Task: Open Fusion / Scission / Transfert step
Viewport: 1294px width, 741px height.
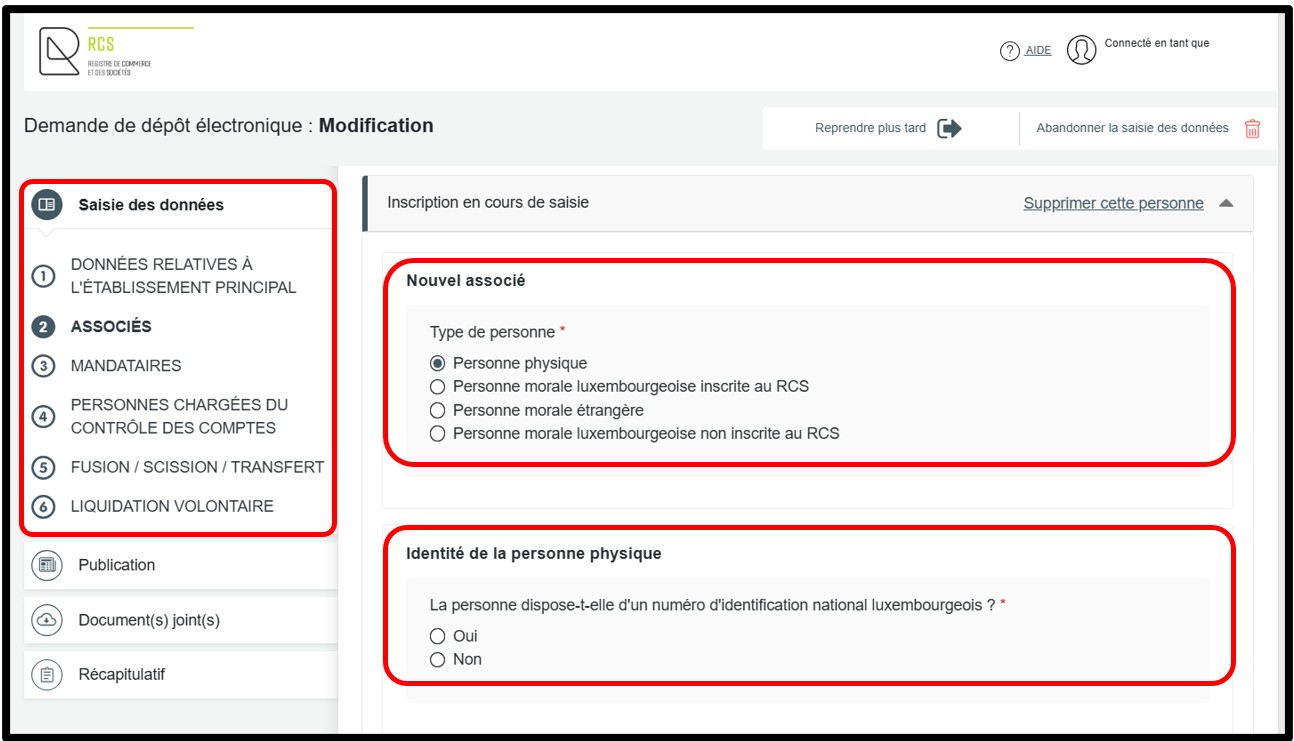Action: [197, 467]
